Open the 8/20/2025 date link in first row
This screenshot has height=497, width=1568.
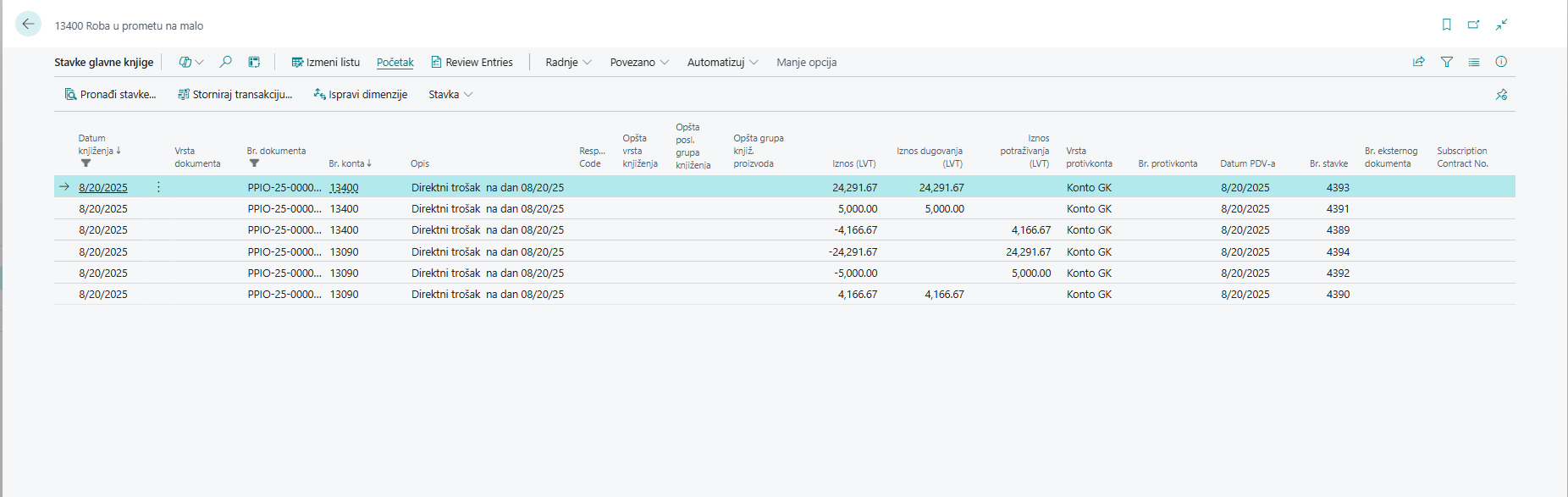(x=103, y=188)
